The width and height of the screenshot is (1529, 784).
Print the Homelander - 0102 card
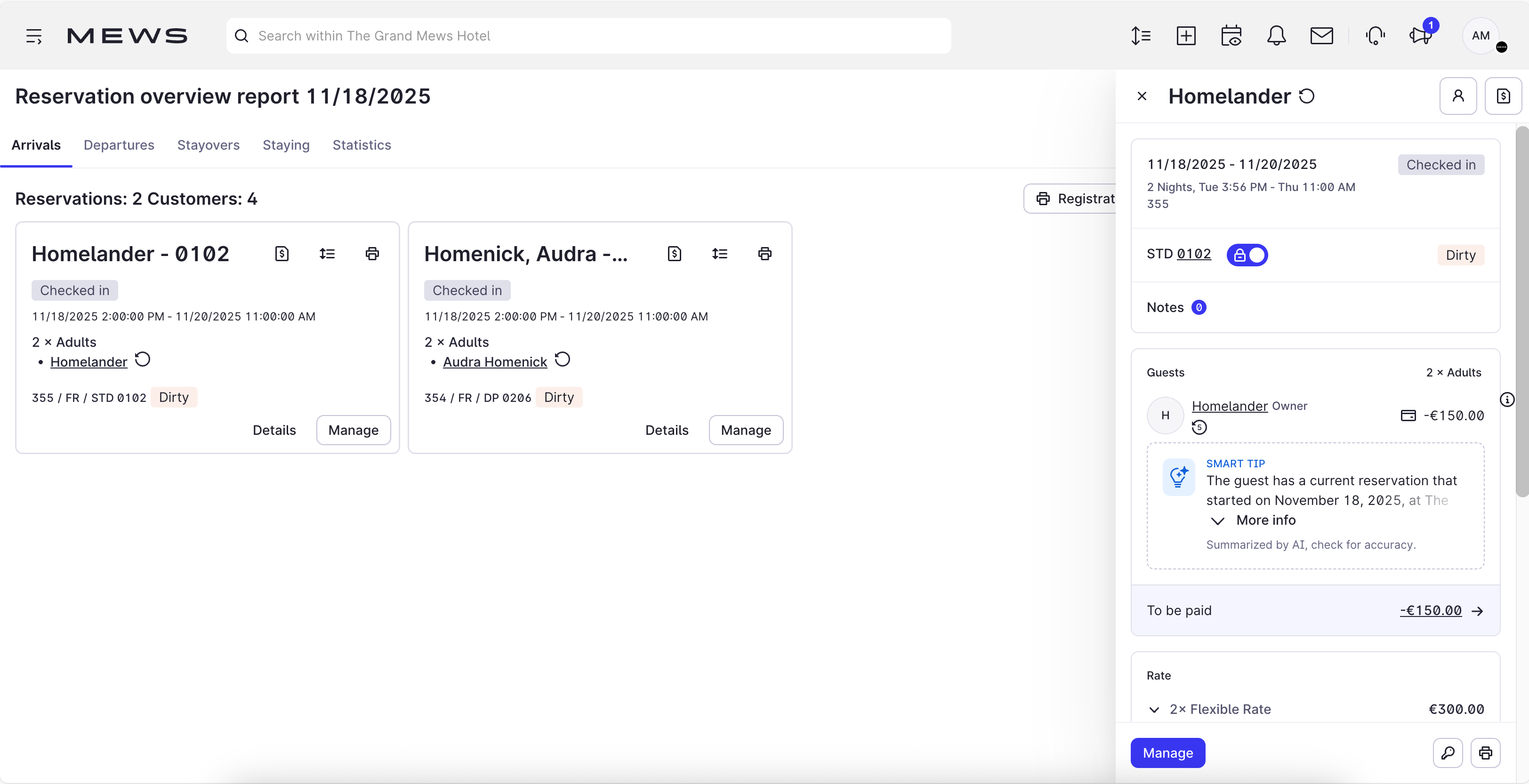point(372,254)
